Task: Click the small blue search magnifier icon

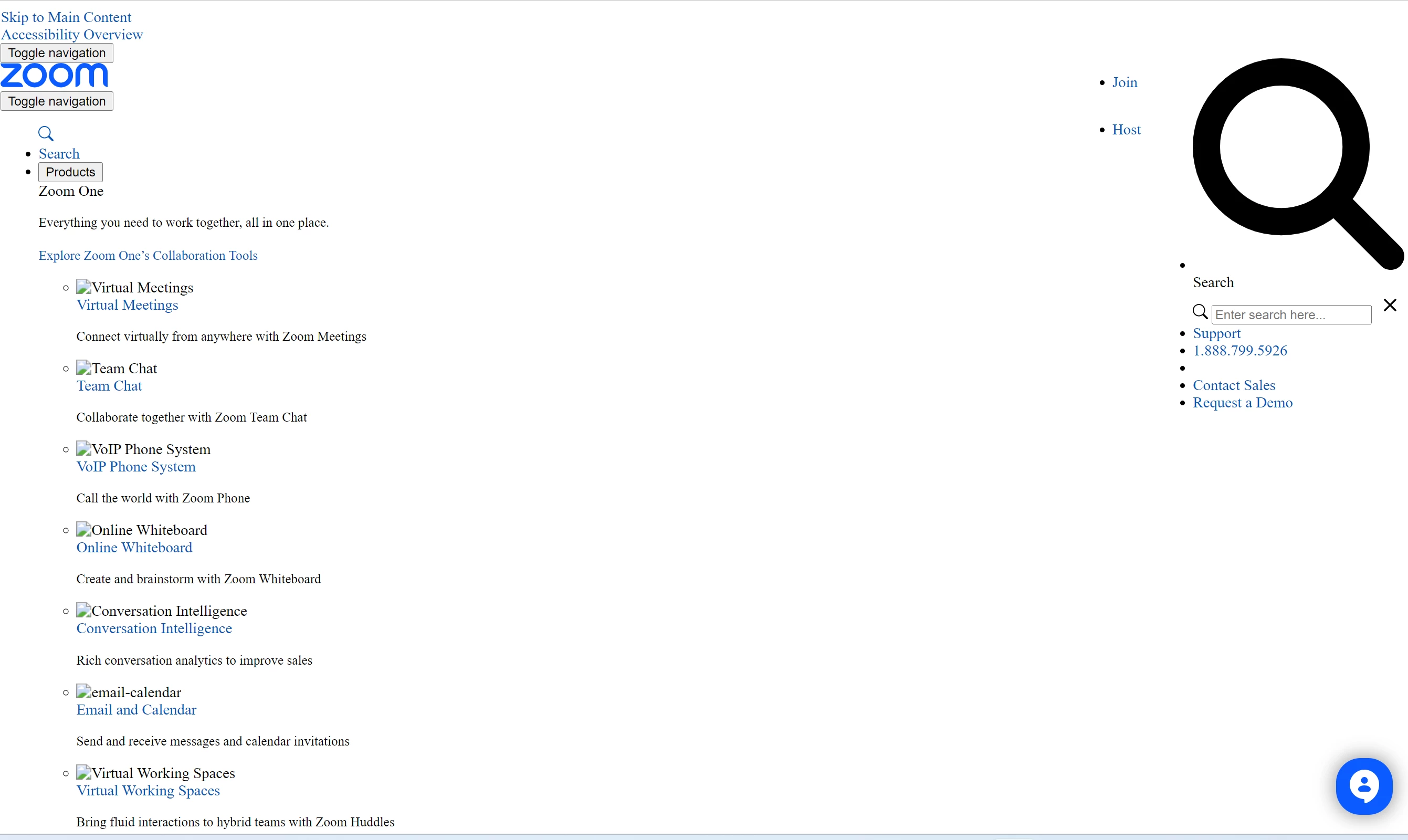Action: click(46, 133)
